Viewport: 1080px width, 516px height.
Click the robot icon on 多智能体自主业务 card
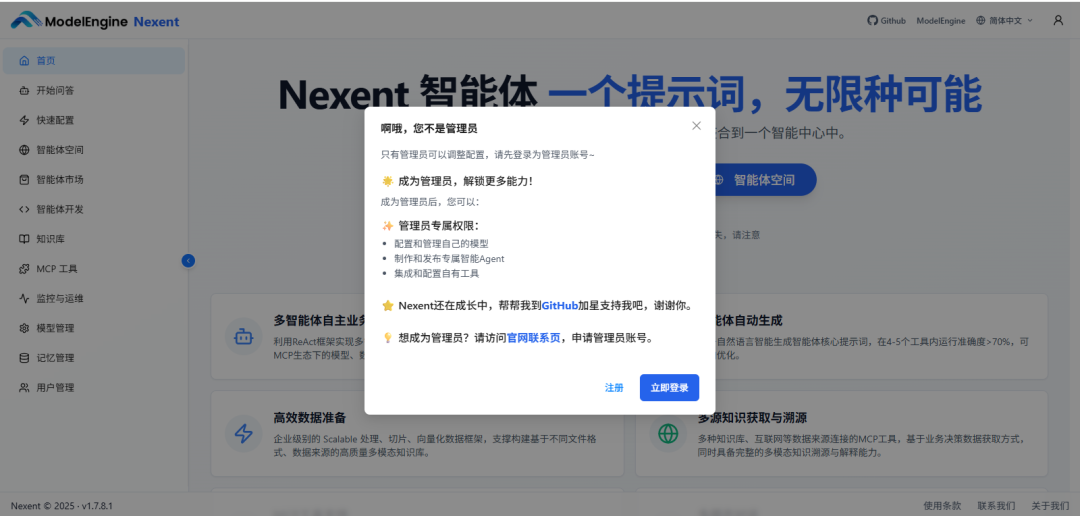(243, 336)
